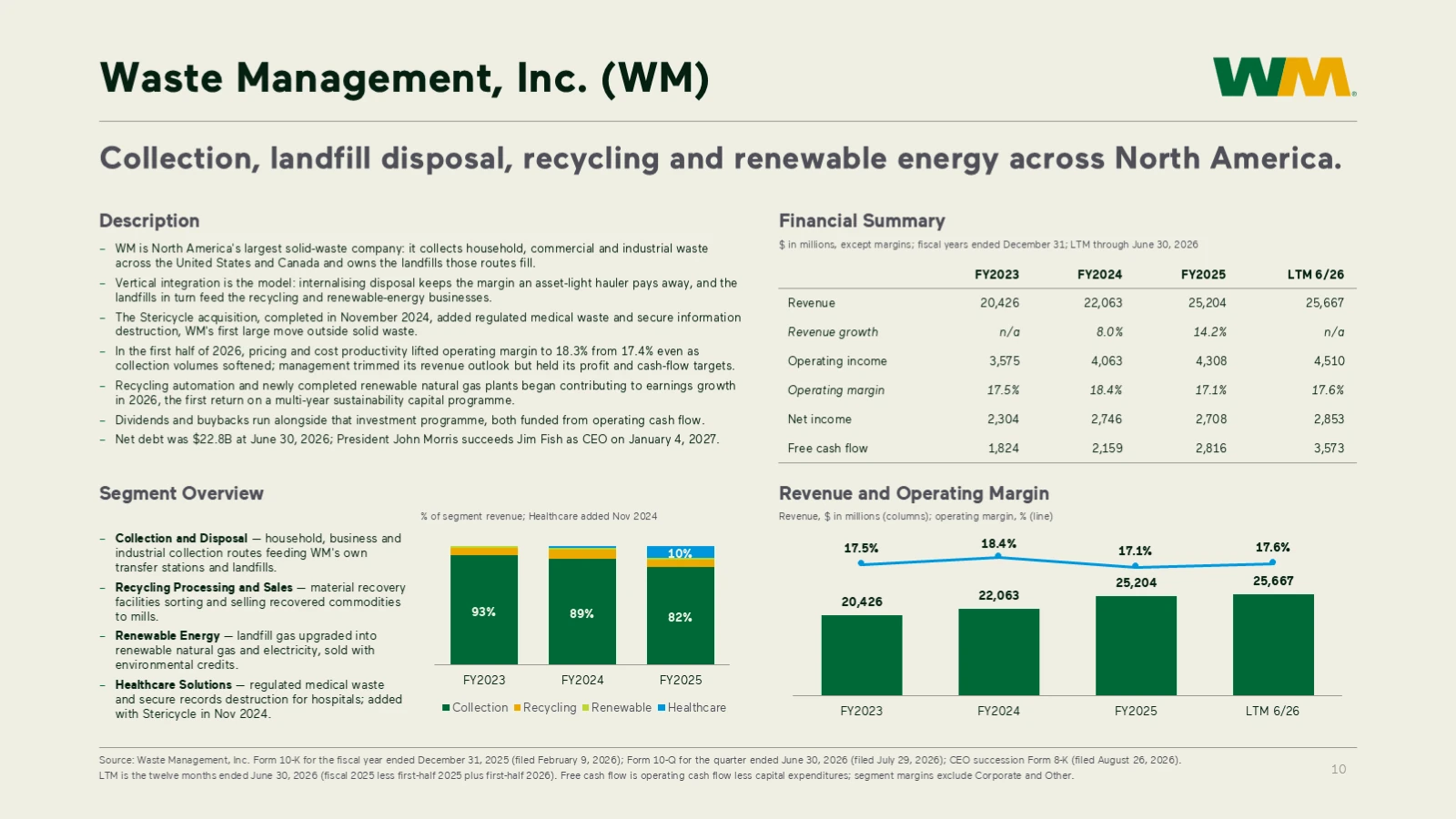This screenshot has width=1456, height=819.
Task: Click the 18.4% operating margin line label
Action: [x=999, y=544]
